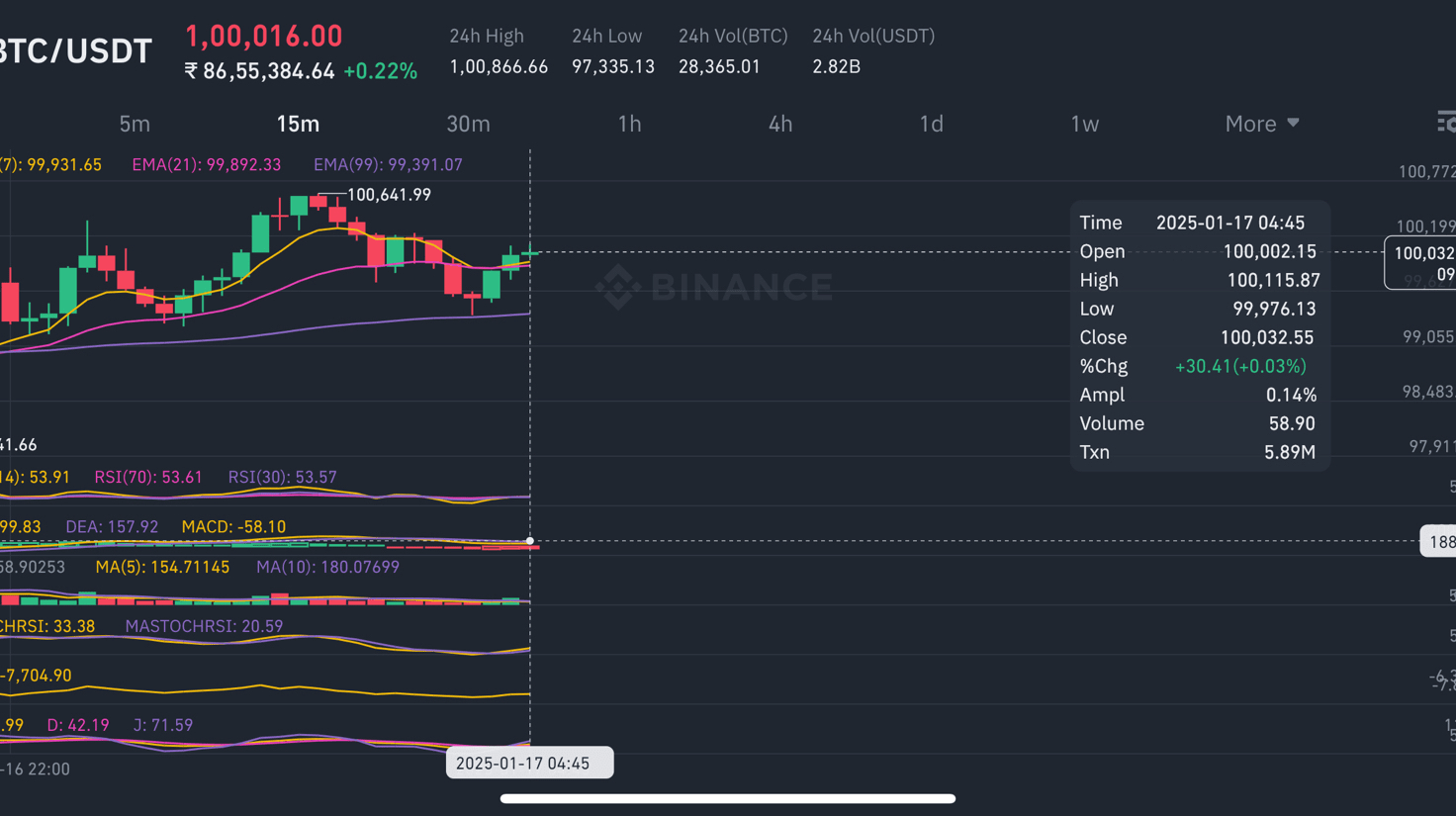
Task: Click the rupee price 86,55,384.64
Action: pos(259,71)
